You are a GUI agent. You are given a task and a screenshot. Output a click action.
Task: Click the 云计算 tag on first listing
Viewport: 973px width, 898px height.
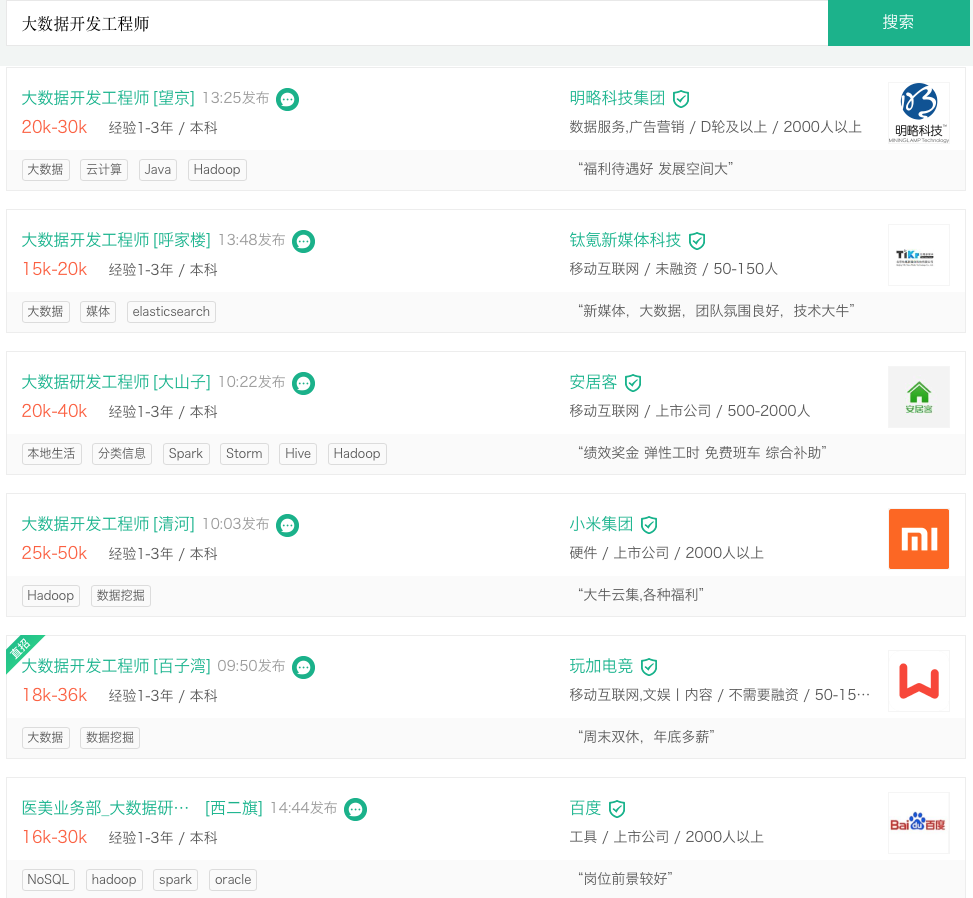click(x=104, y=170)
